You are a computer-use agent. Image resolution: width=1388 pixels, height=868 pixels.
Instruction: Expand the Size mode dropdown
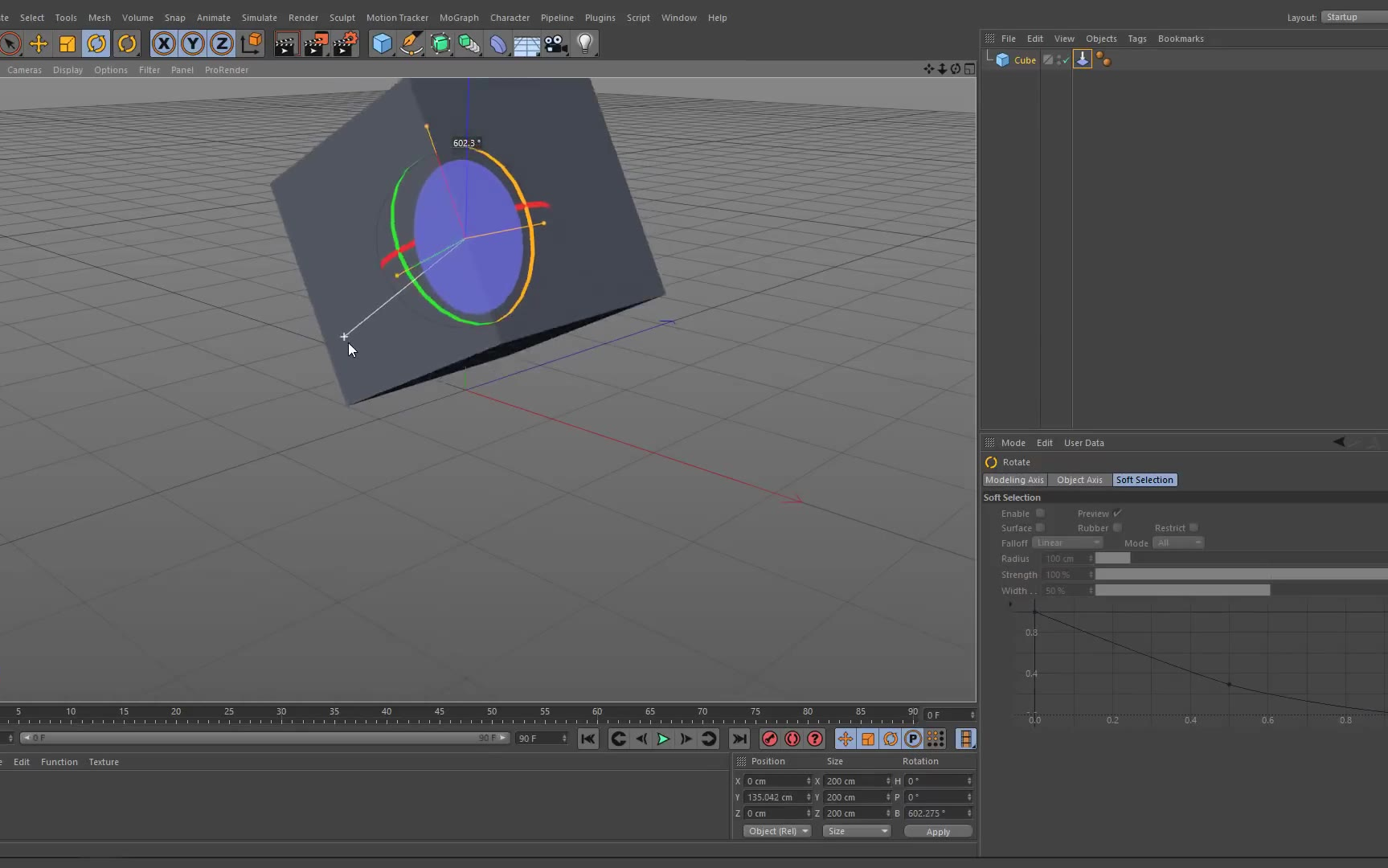pos(857,831)
